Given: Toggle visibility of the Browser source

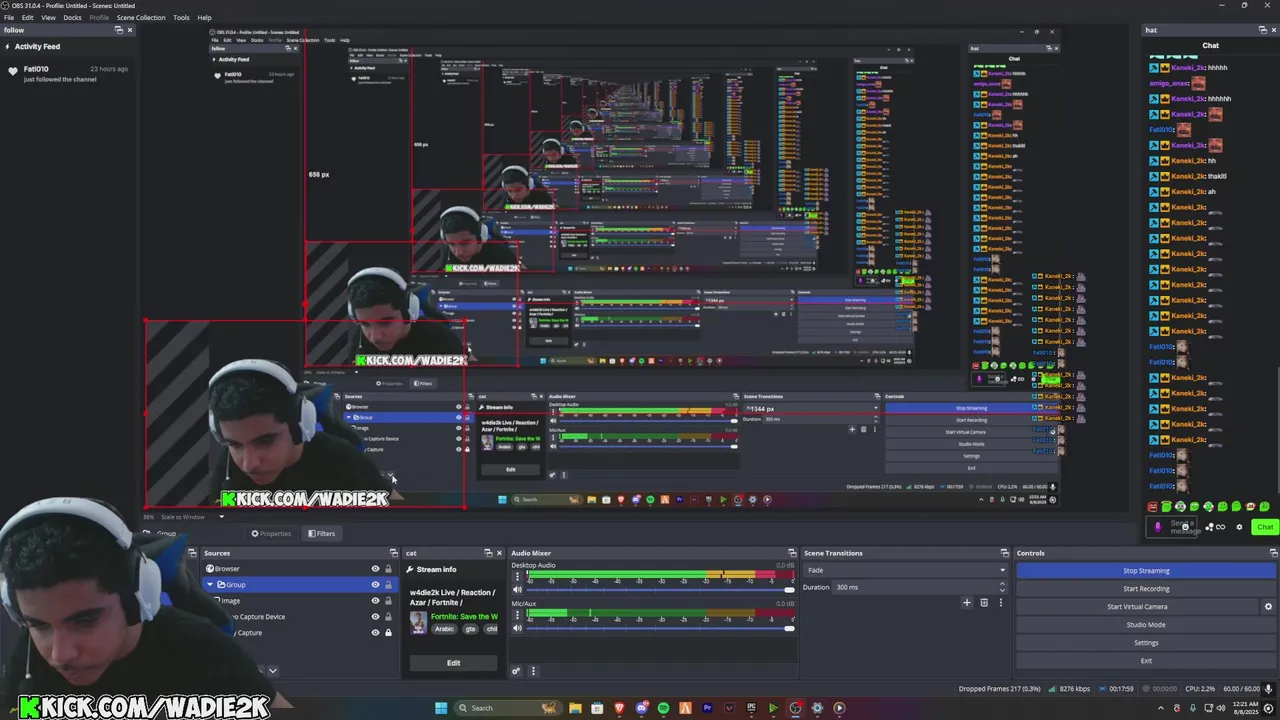Looking at the screenshot, I should pos(376,569).
